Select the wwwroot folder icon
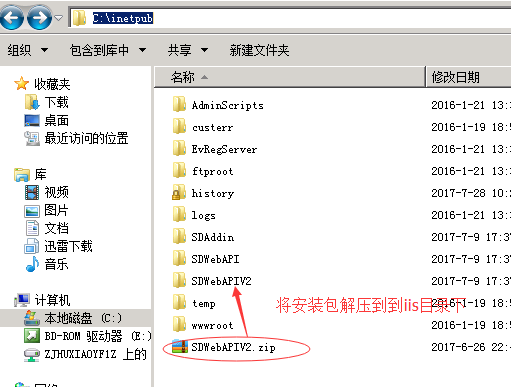 [x=179, y=324]
